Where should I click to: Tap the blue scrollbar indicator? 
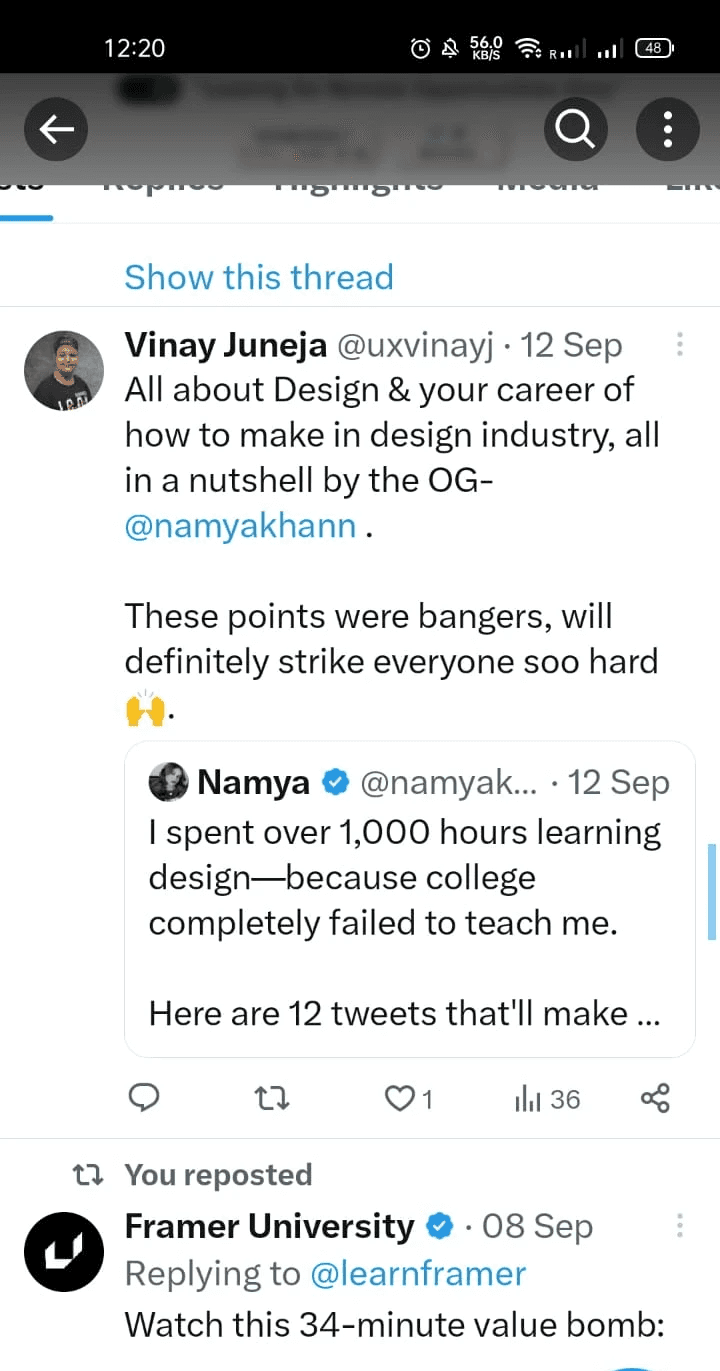point(712,891)
